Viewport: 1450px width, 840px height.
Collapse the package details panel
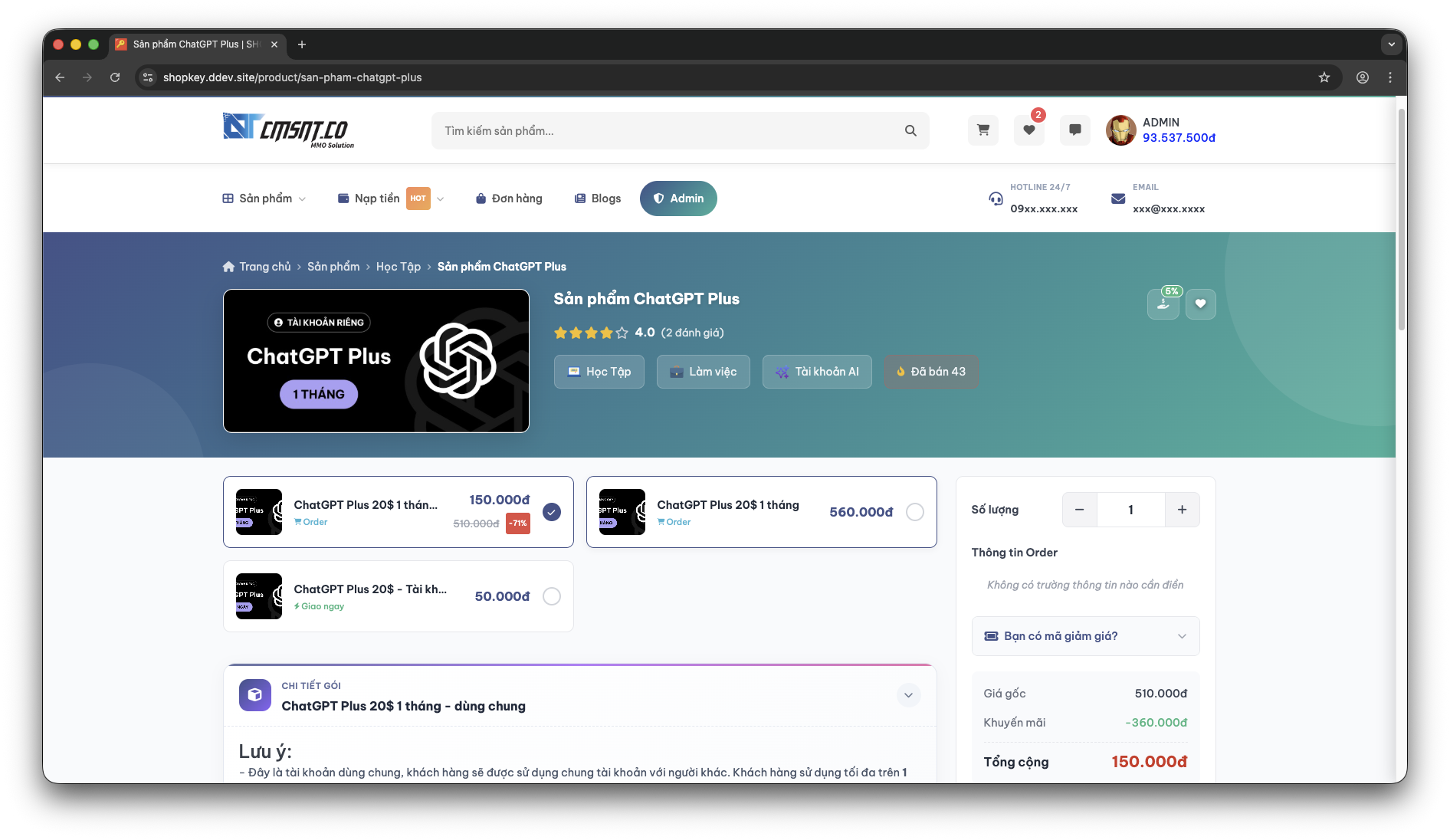point(907,695)
